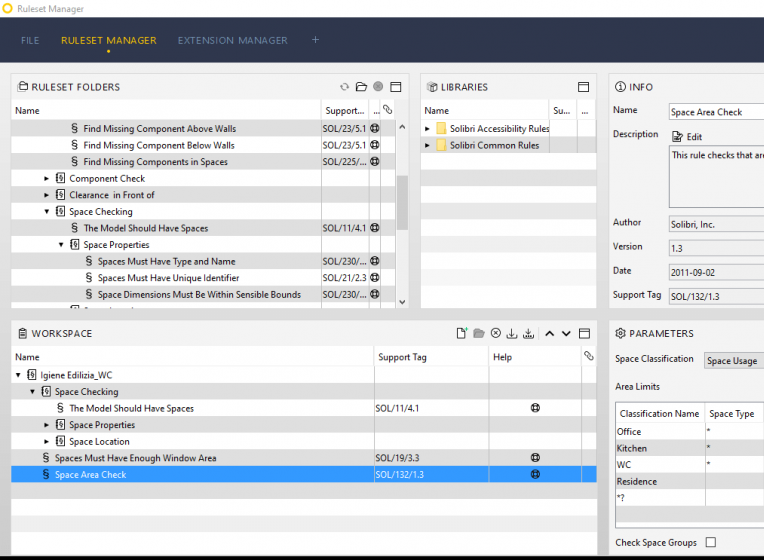This screenshot has height=560, width=764.
Task: Click the refresh icon in Ruleset Folders
Action: [344, 87]
